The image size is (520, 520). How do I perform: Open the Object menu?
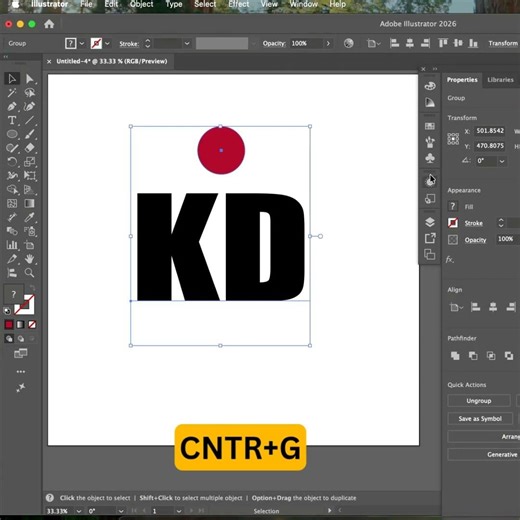point(142,4)
